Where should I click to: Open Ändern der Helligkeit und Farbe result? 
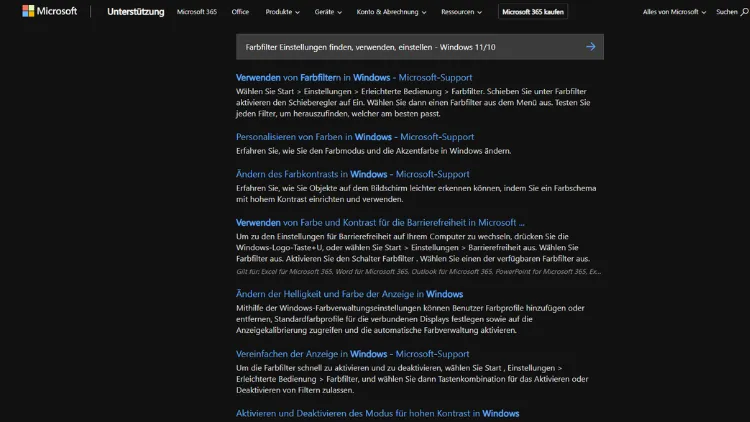[349, 294]
